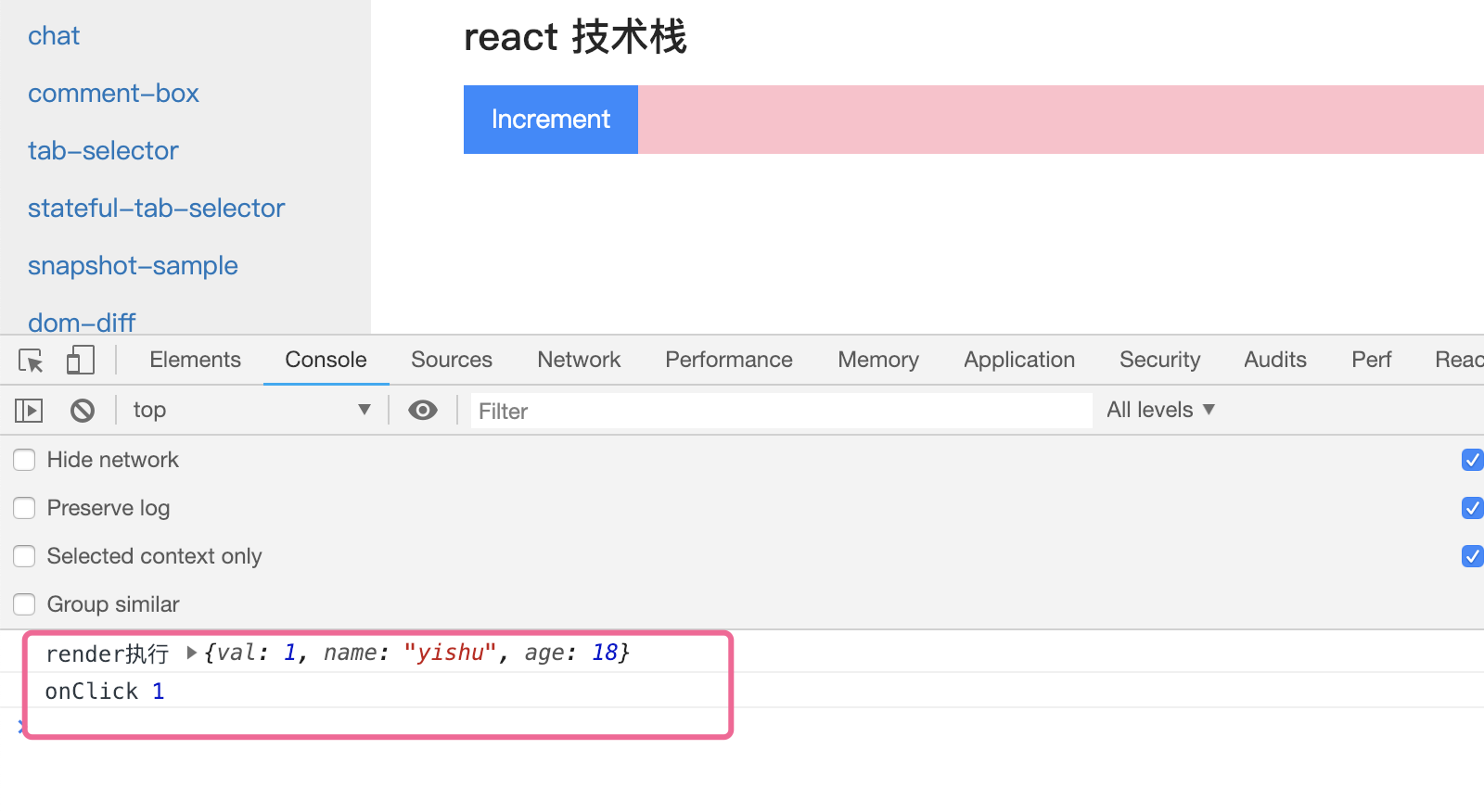This screenshot has width=1484, height=812.
Task: Focus the console Filter input field
Action: (781, 411)
